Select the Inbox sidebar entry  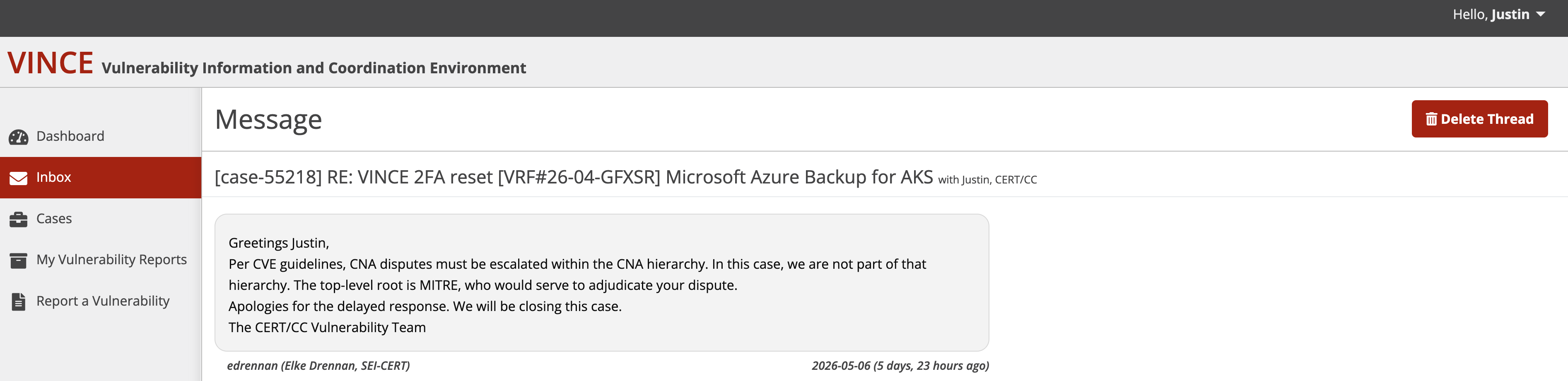(101, 177)
